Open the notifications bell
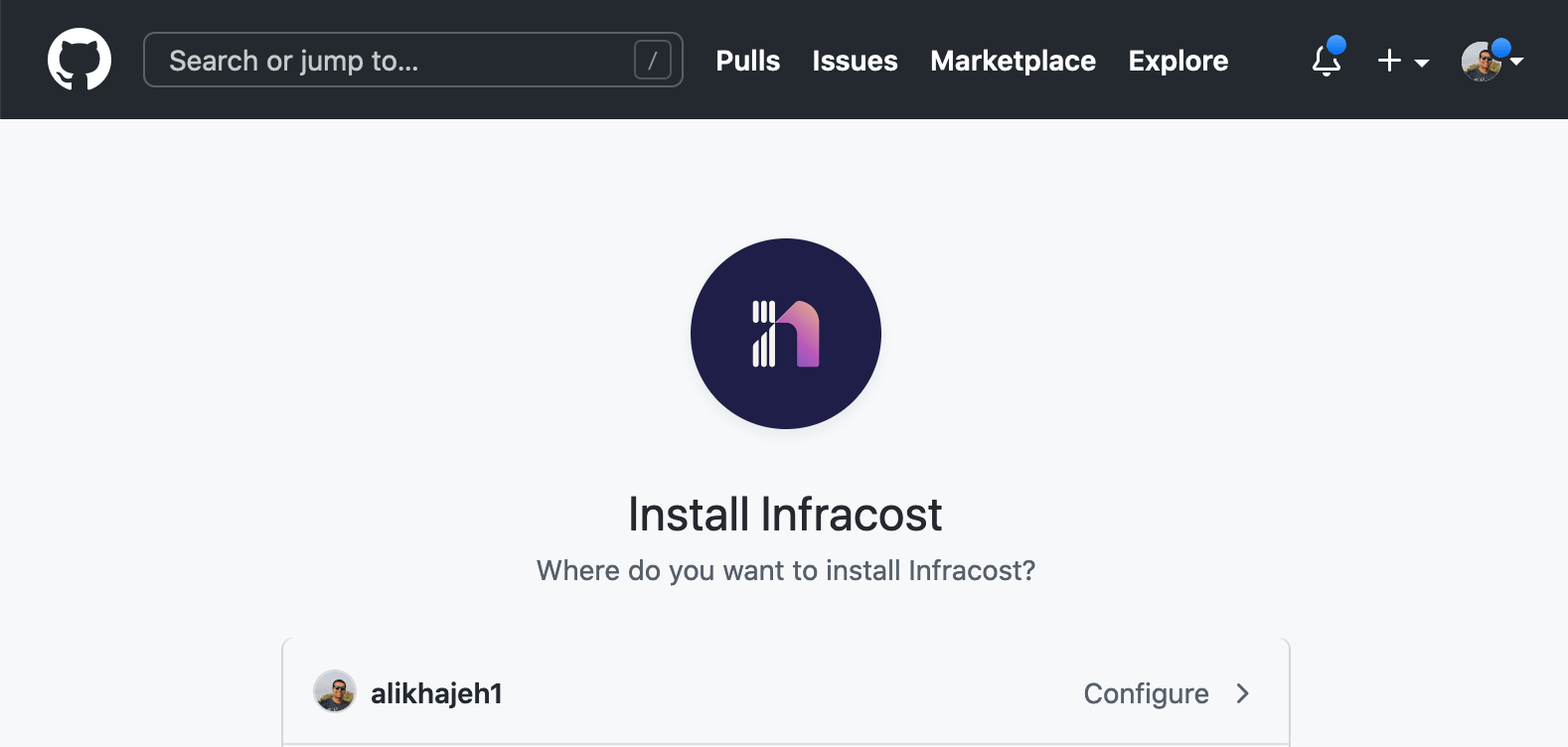 click(1326, 61)
